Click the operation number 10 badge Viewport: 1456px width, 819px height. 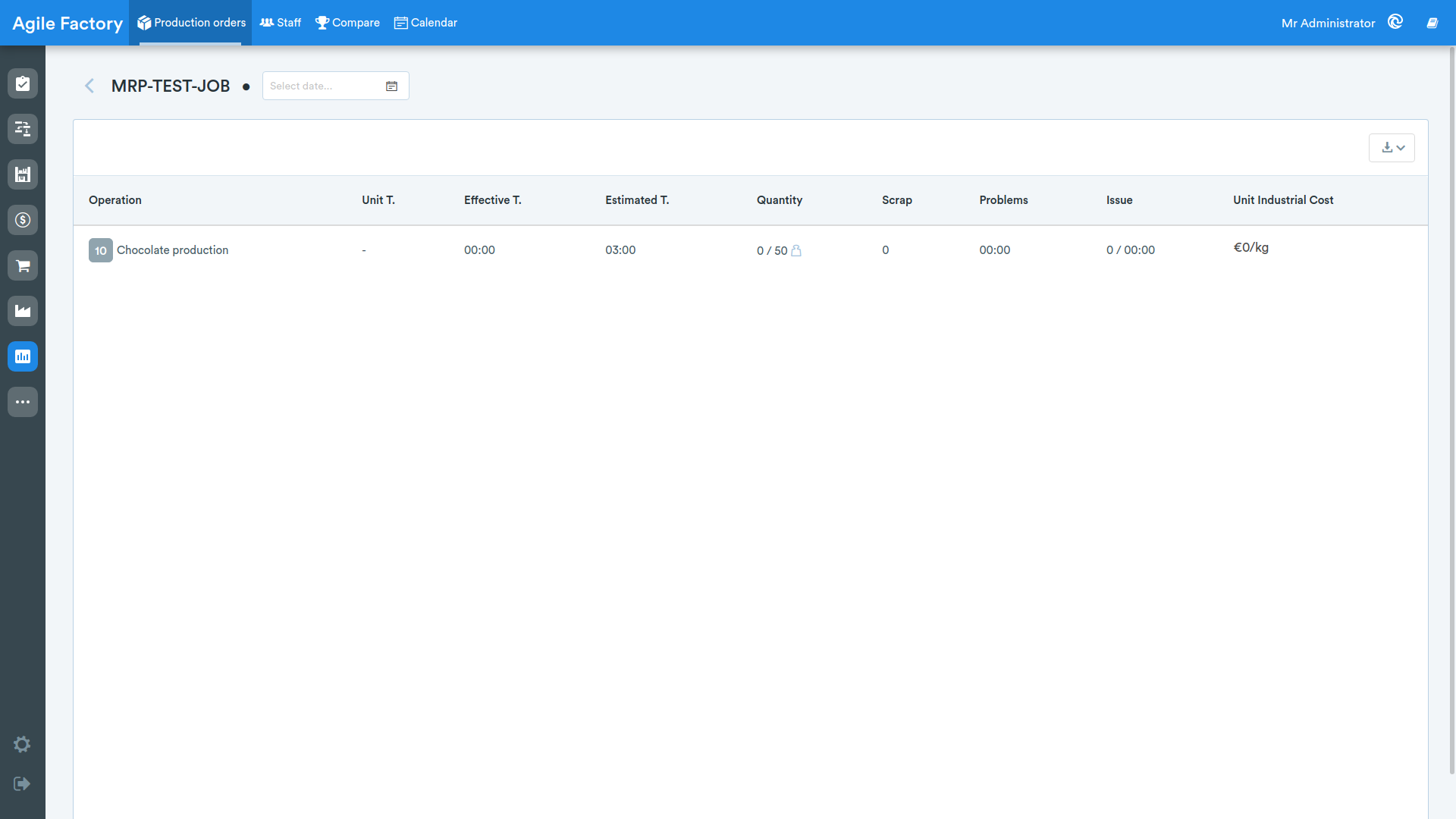(101, 250)
